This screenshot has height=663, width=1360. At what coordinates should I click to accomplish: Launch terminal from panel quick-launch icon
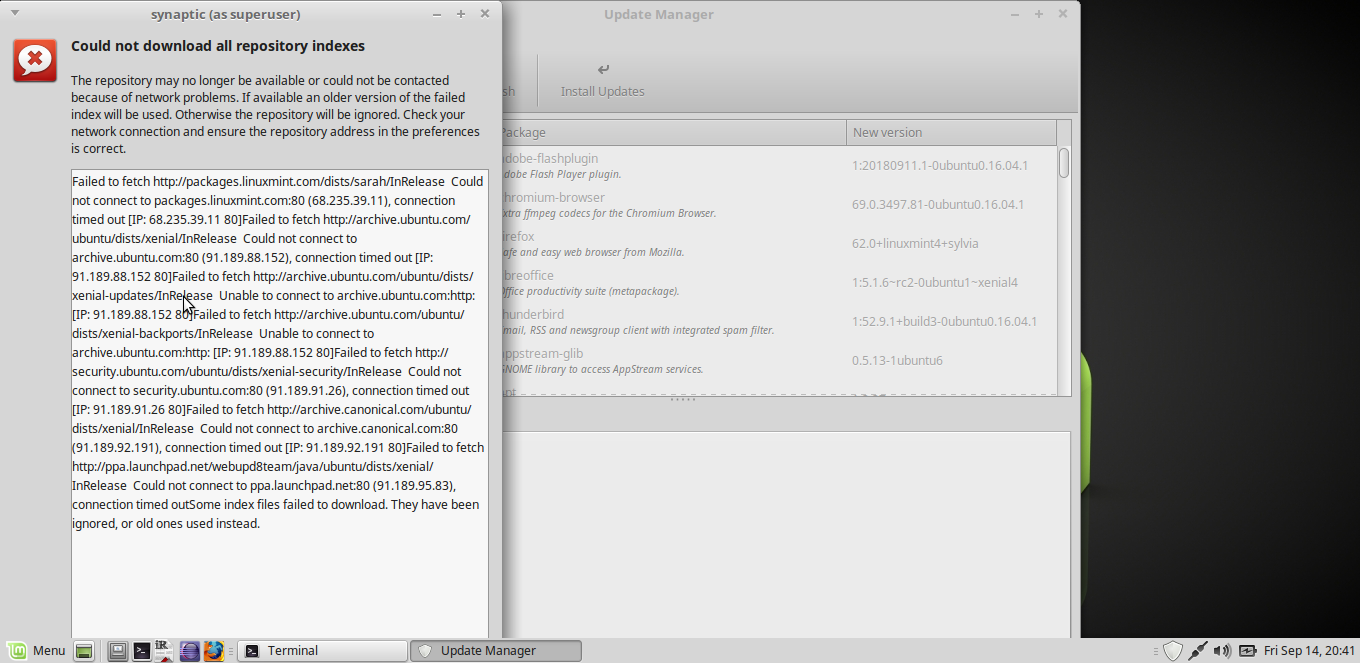(x=142, y=651)
